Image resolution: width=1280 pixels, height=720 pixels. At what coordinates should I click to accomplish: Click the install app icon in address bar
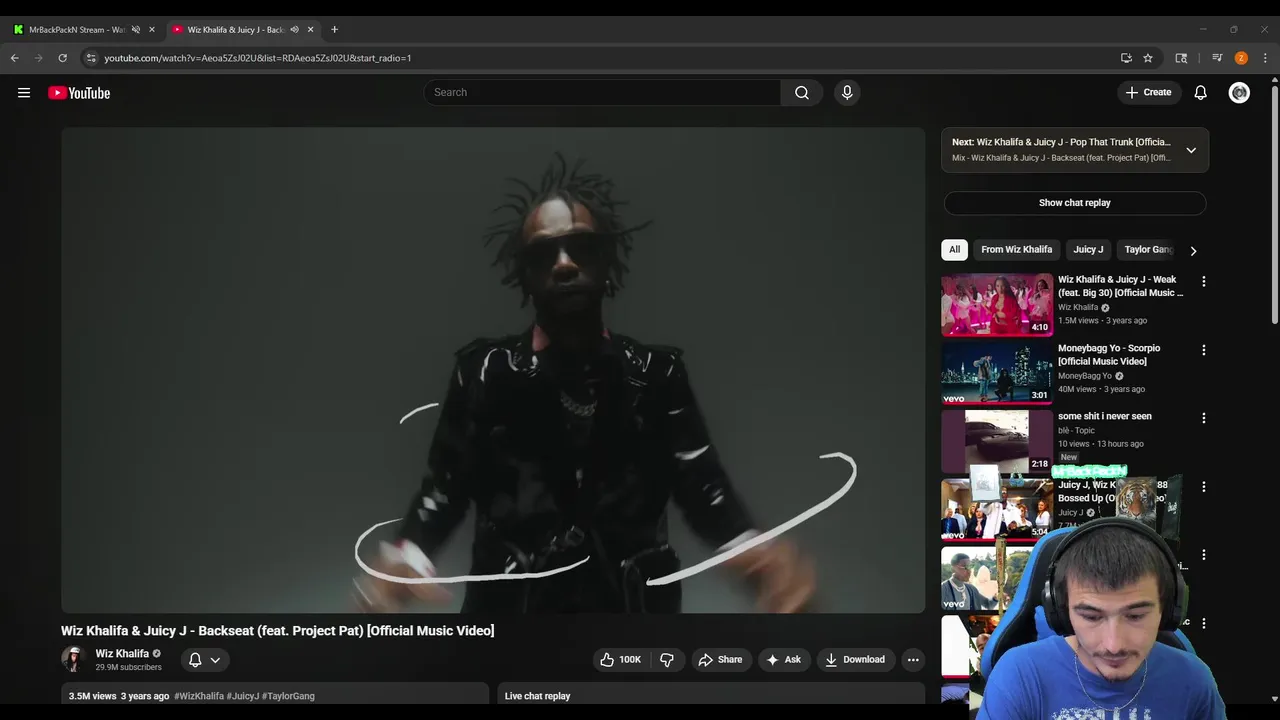pyautogui.click(x=1126, y=58)
